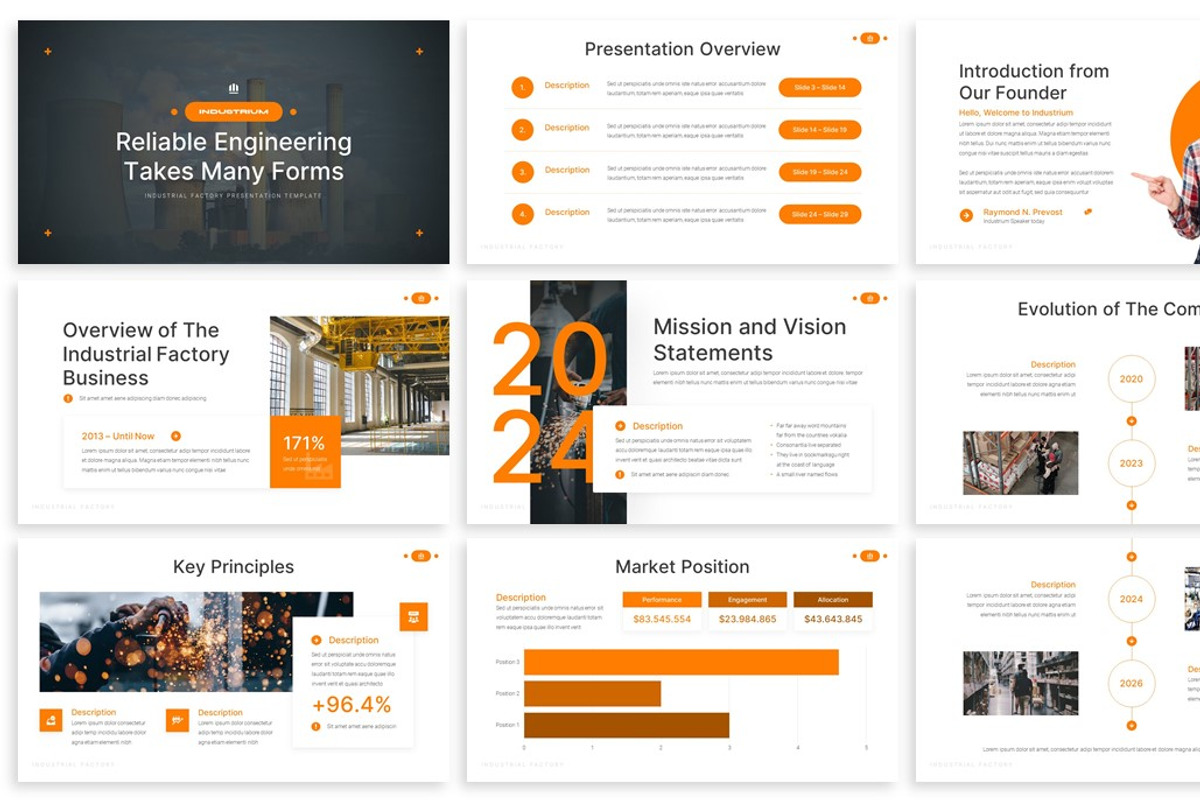
Task: Click the orange 171% box
Action: click(305, 452)
